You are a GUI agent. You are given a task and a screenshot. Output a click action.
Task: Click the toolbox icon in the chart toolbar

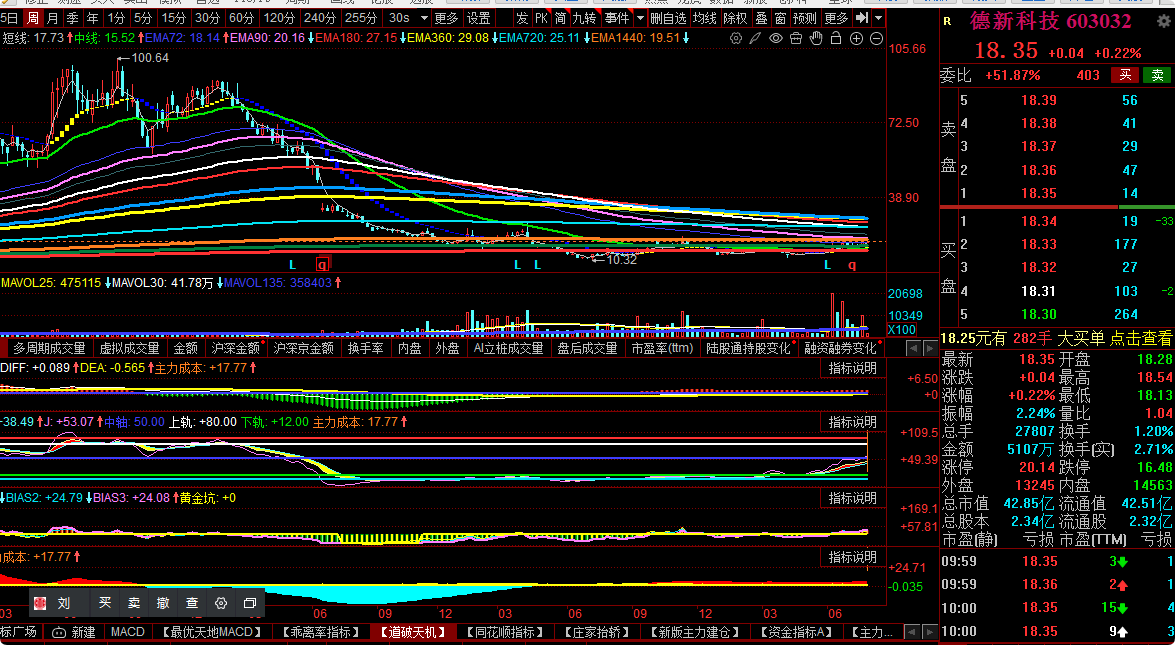[797, 37]
